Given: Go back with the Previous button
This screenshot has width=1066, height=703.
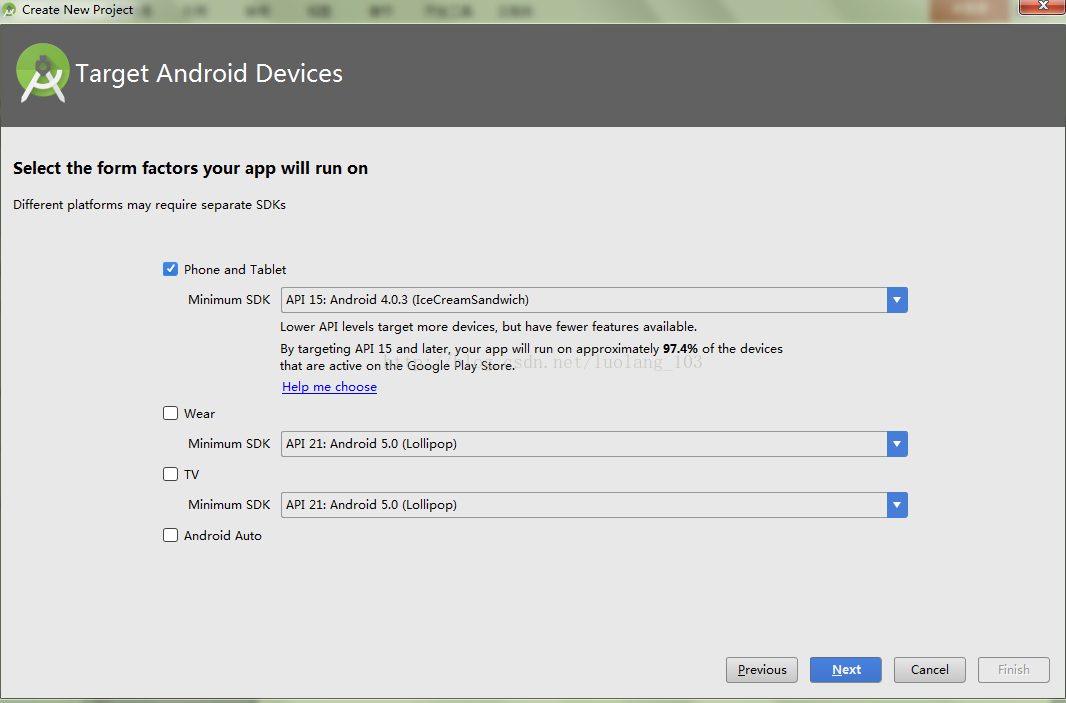Looking at the screenshot, I should click(x=761, y=670).
